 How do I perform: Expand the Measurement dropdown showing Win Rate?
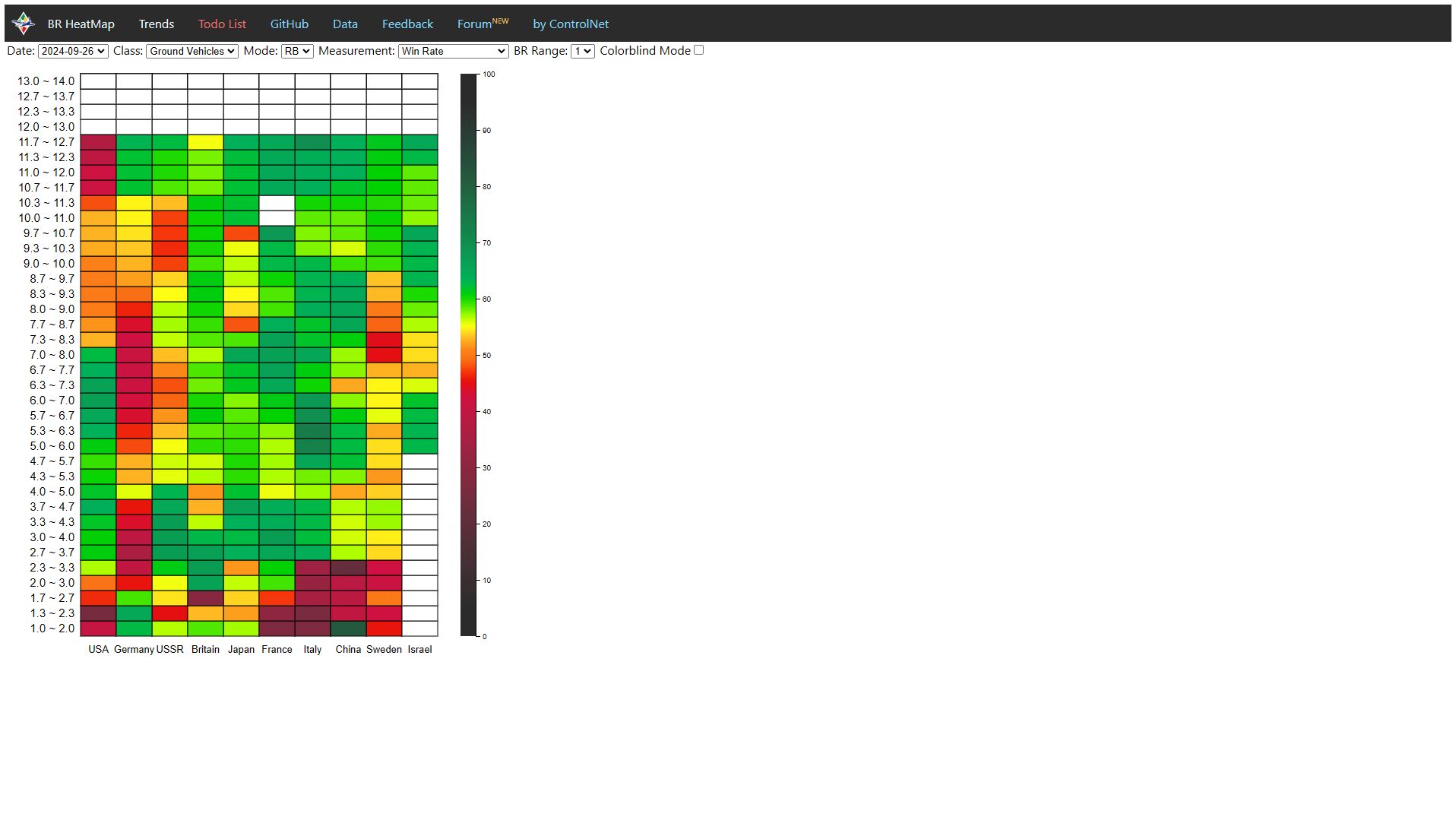point(453,51)
